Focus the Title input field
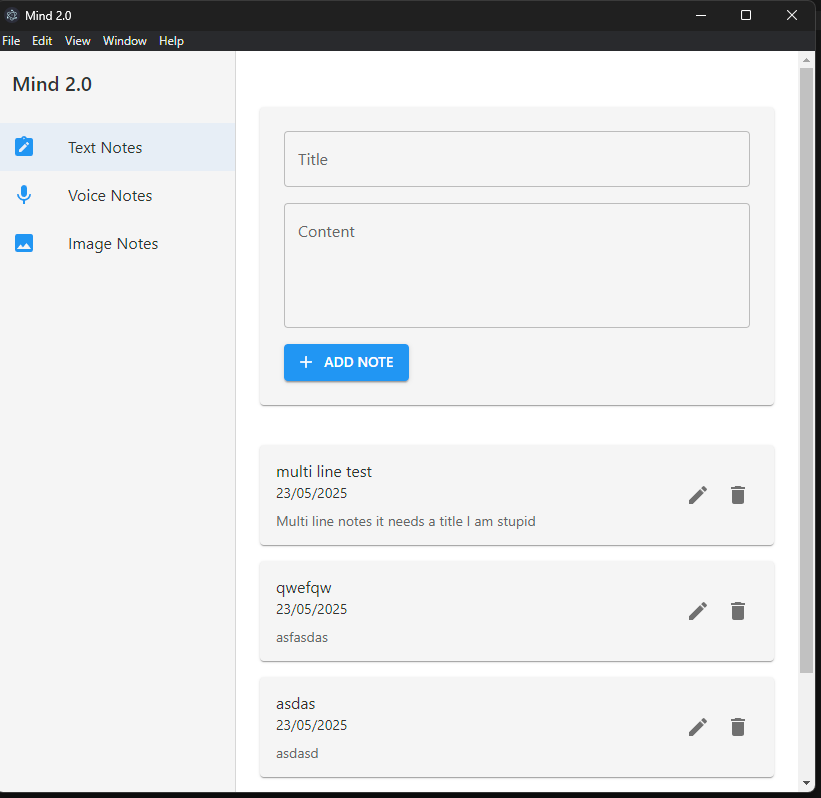This screenshot has height=798, width=821. (516, 159)
